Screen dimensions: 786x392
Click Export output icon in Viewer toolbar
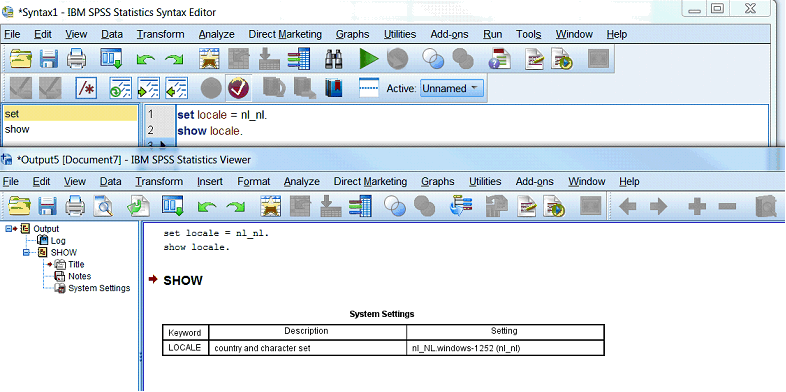pyautogui.click(x=139, y=206)
